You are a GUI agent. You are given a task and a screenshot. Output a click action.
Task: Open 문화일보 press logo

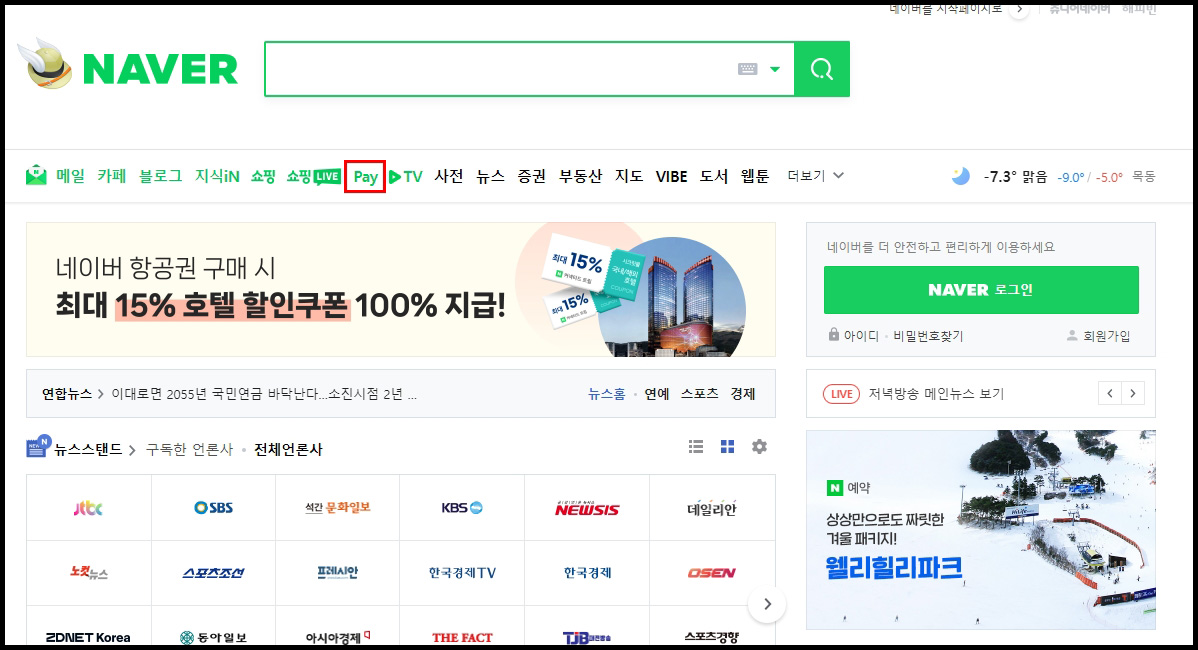click(x=338, y=508)
